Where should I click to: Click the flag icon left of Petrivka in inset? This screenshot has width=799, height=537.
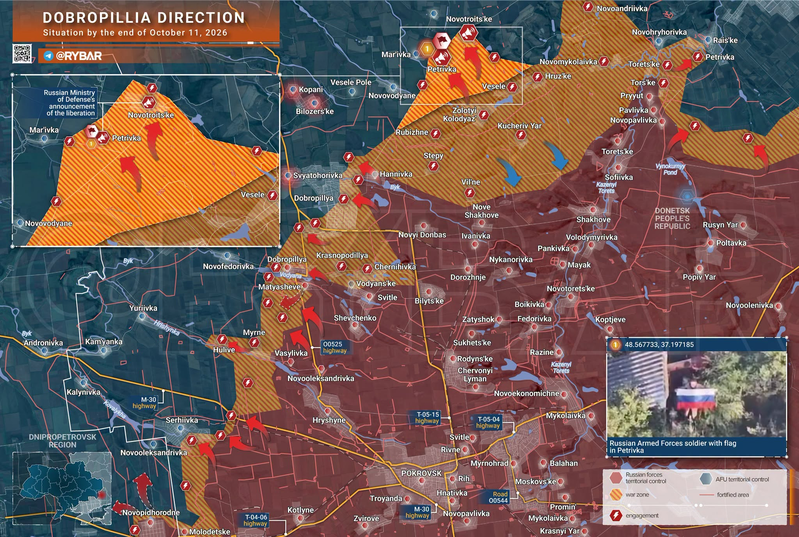[92, 131]
